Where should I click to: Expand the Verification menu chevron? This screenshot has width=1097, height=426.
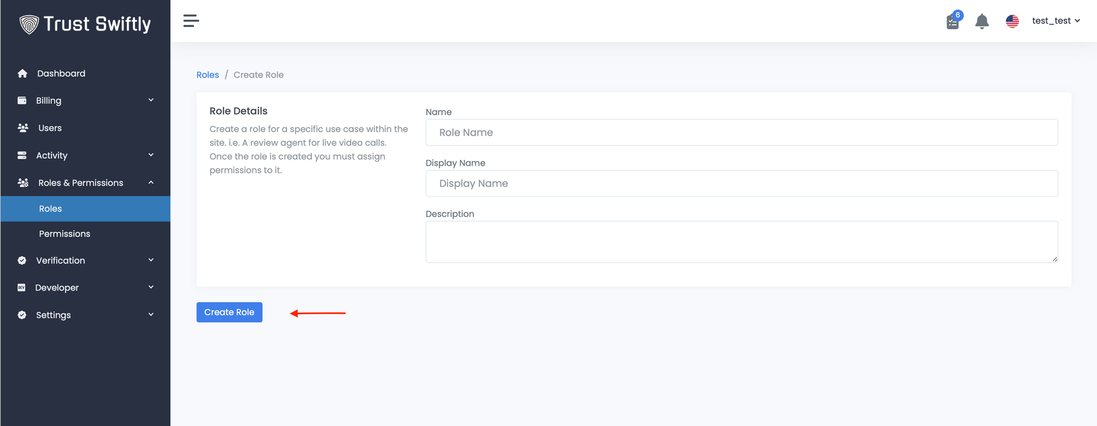click(x=151, y=260)
